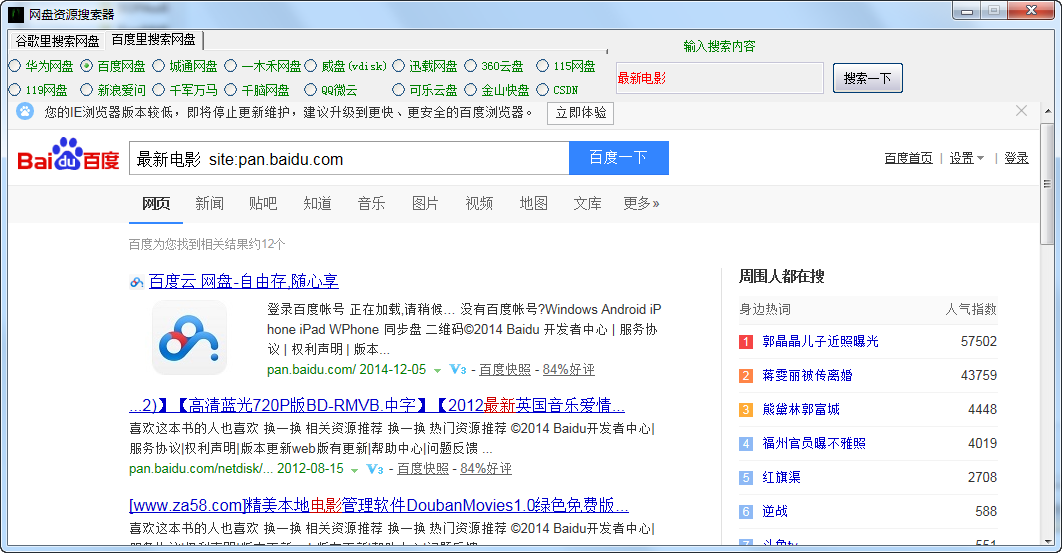Click rank 6 badge next to 逆战
The height and width of the screenshot is (553, 1062).
pyautogui.click(x=746, y=511)
